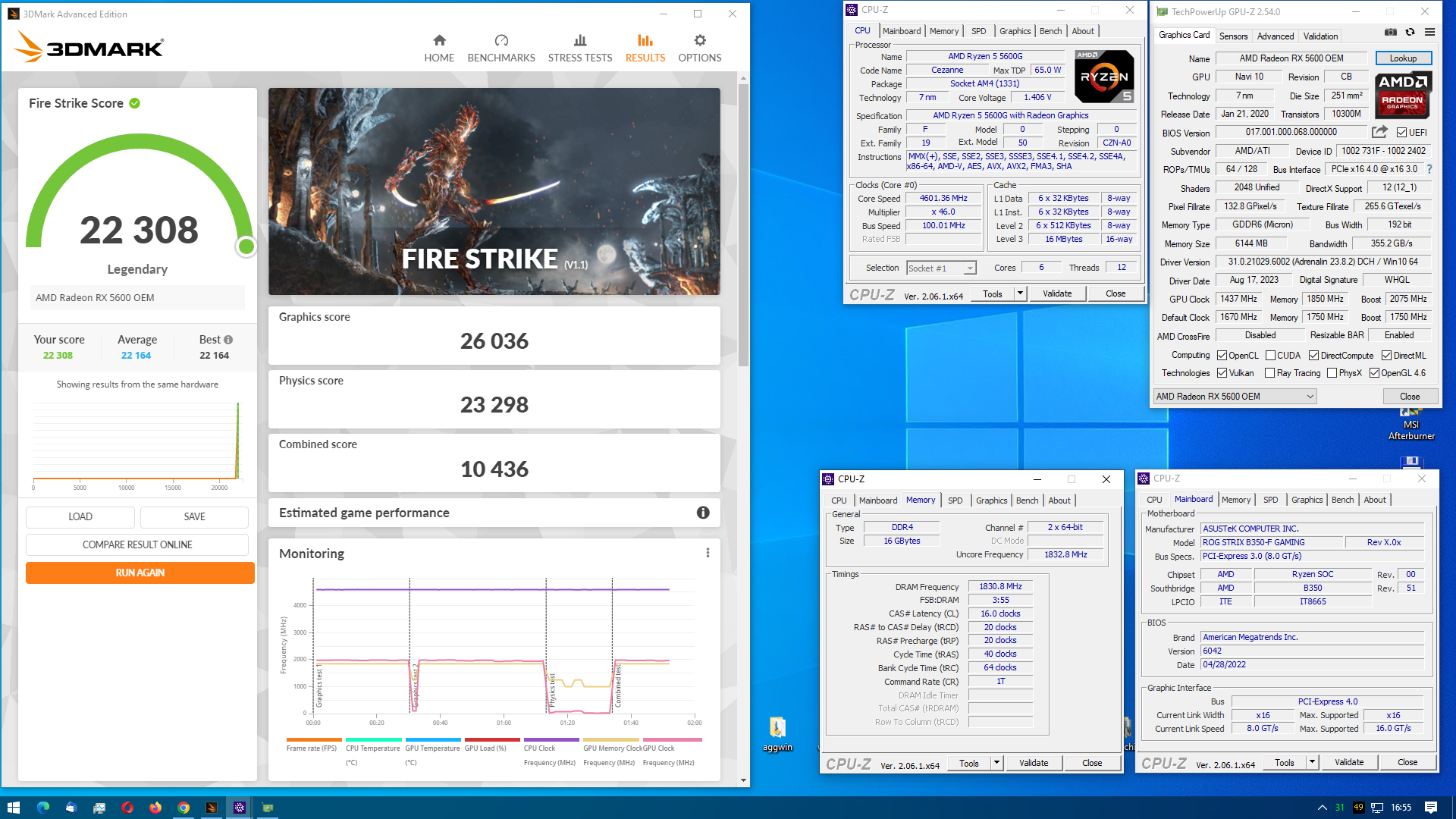The width and height of the screenshot is (1456, 819).
Task: Launch Microsoft Edge from taskbar
Action: tap(43, 808)
